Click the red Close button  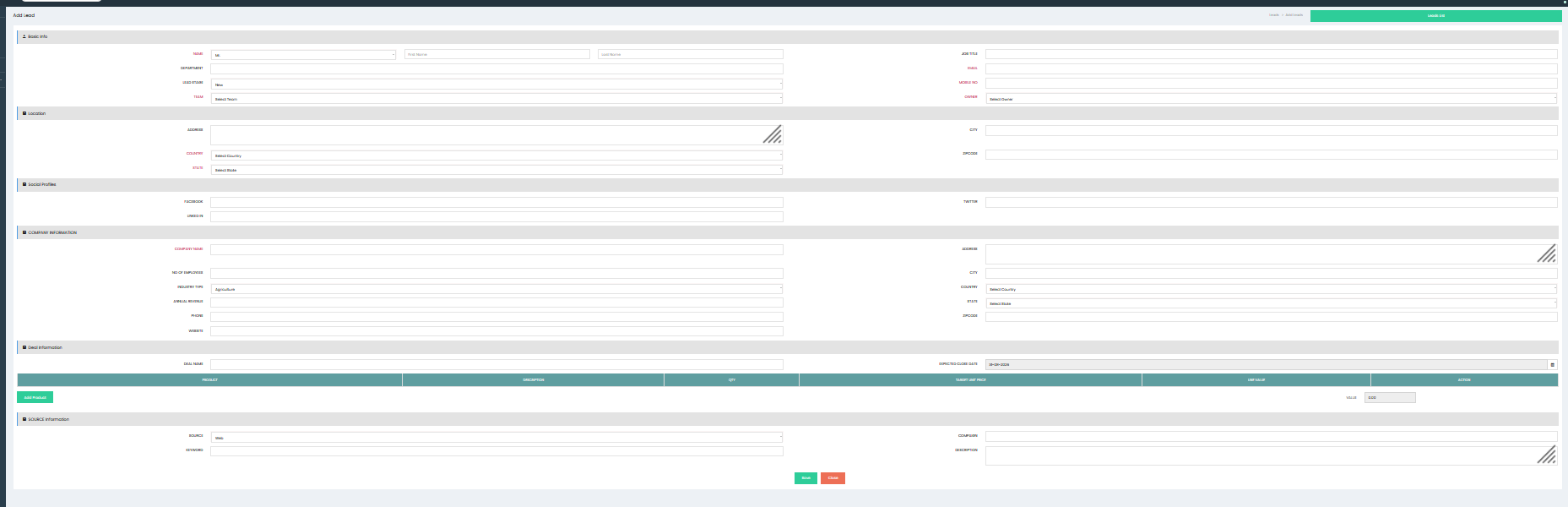[x=833, y=478]
